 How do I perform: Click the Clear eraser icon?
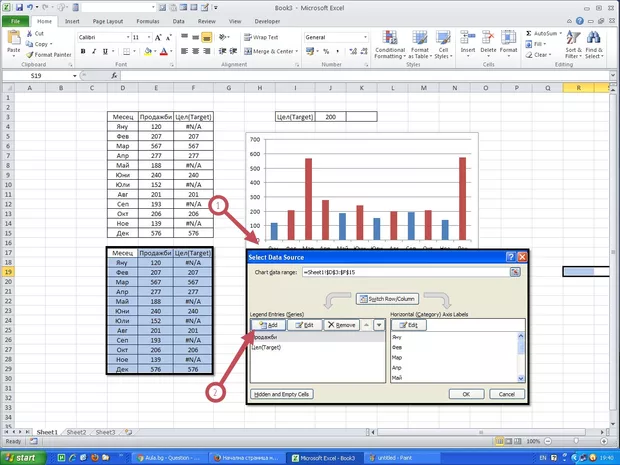(529, 55)
